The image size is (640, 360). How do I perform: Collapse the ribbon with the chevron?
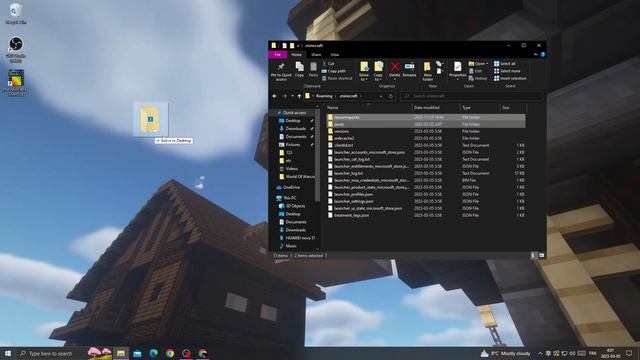pyautogui.click(x=536, y=54)
